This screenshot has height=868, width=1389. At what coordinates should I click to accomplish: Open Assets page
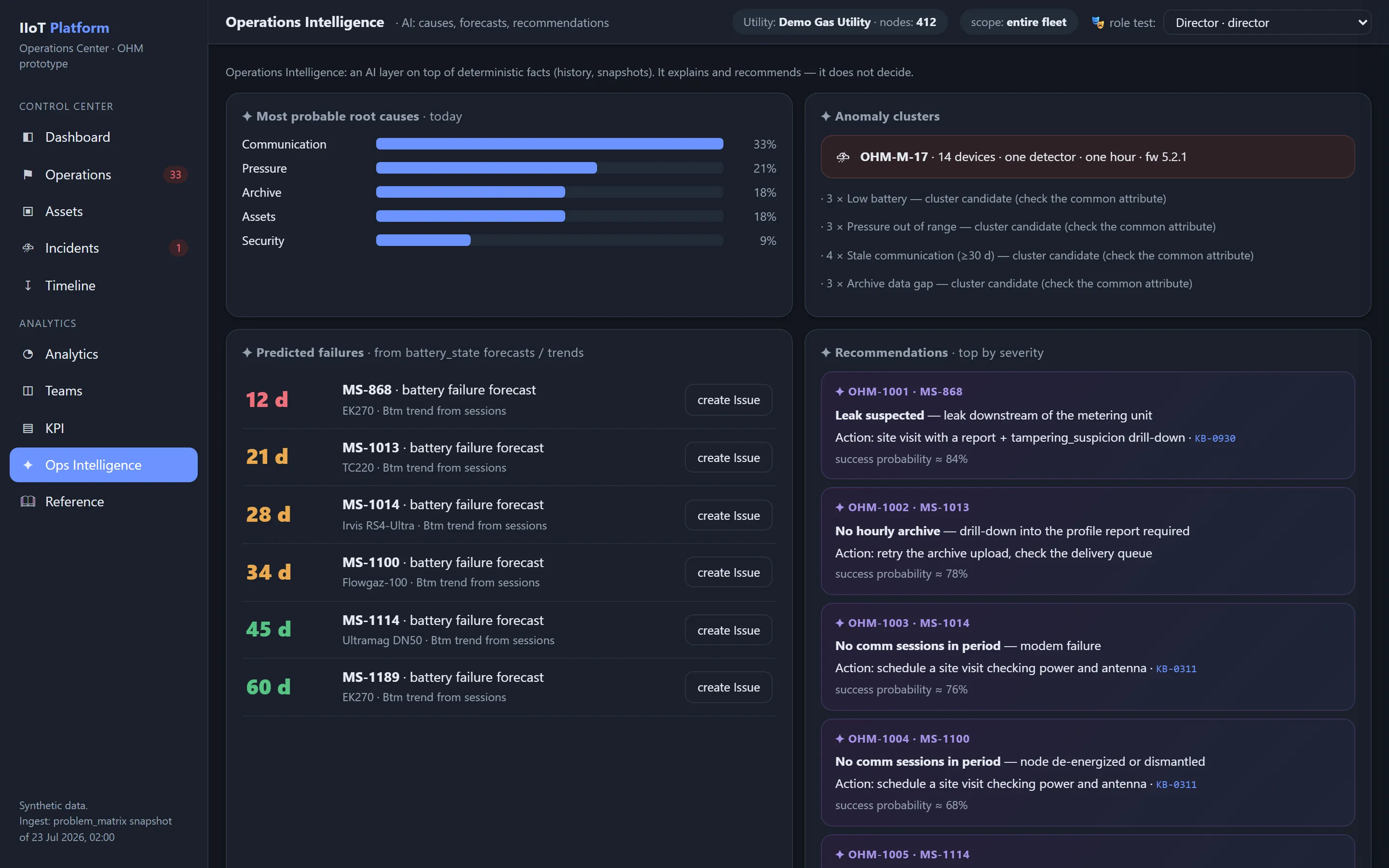[103, 211]
